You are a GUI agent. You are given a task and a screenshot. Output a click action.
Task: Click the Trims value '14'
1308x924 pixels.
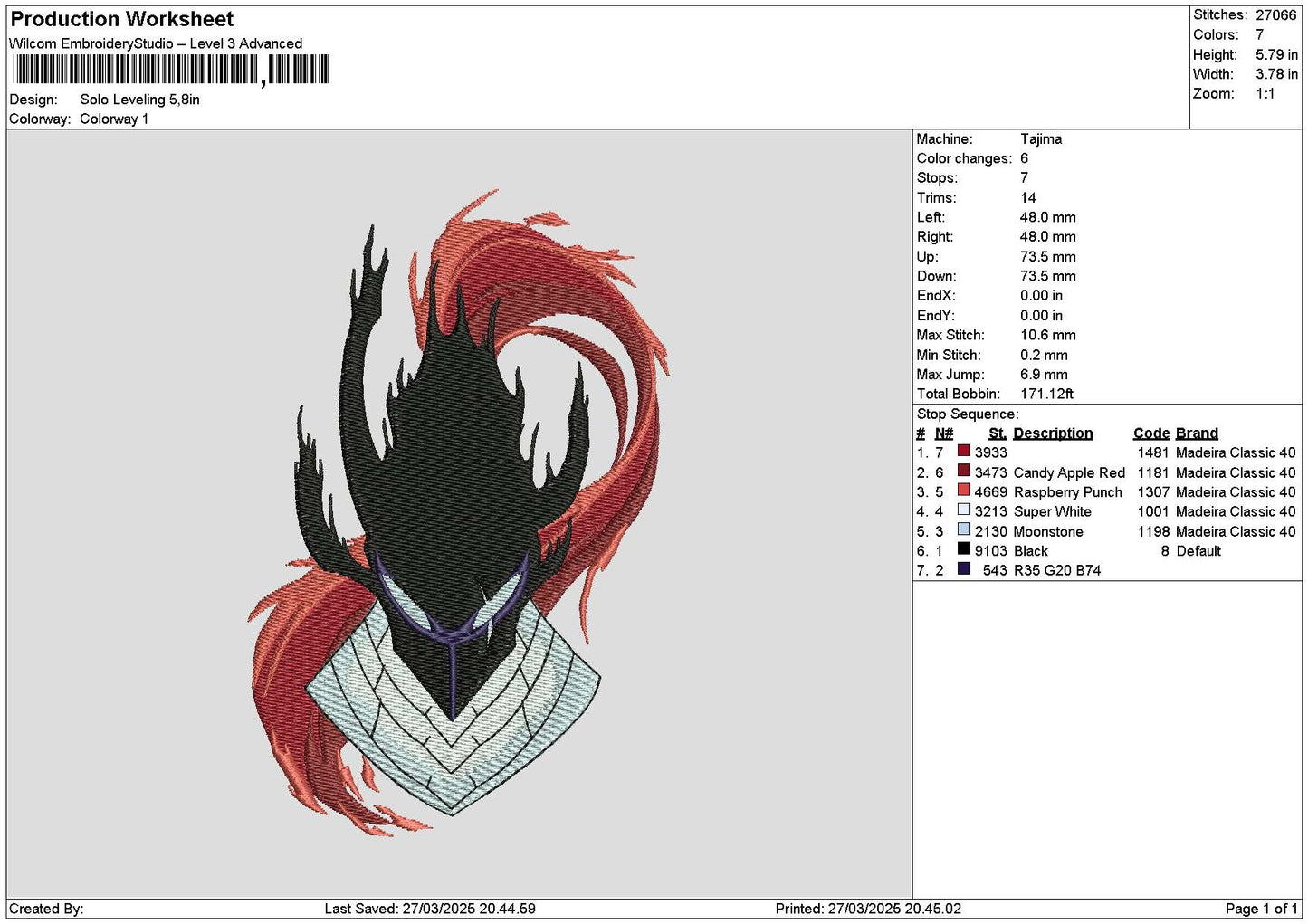1028,198
